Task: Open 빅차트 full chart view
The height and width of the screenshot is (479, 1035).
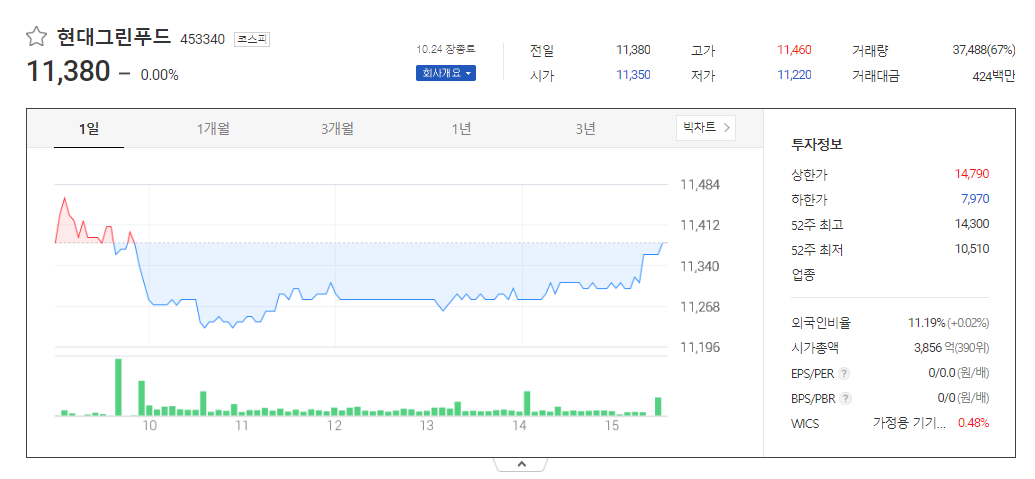Action: click(x=706, y=127)
